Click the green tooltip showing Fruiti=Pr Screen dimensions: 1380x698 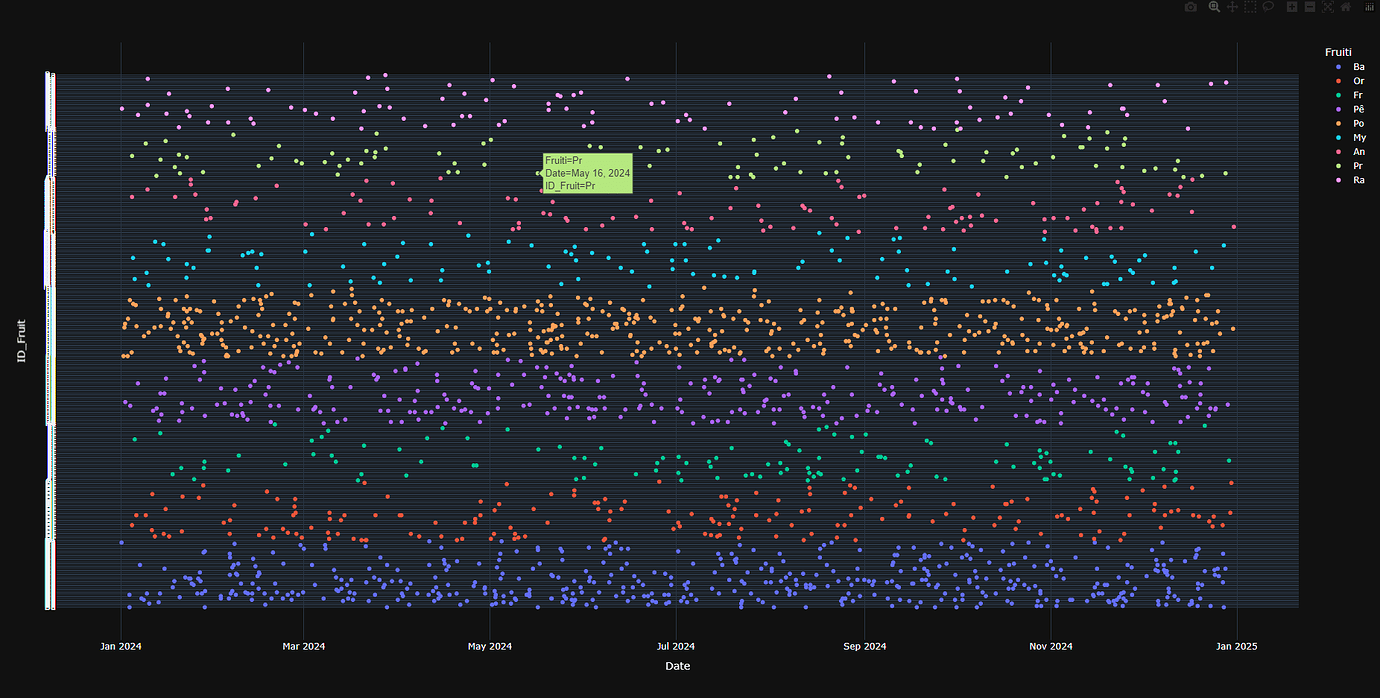tap(588, 172)
